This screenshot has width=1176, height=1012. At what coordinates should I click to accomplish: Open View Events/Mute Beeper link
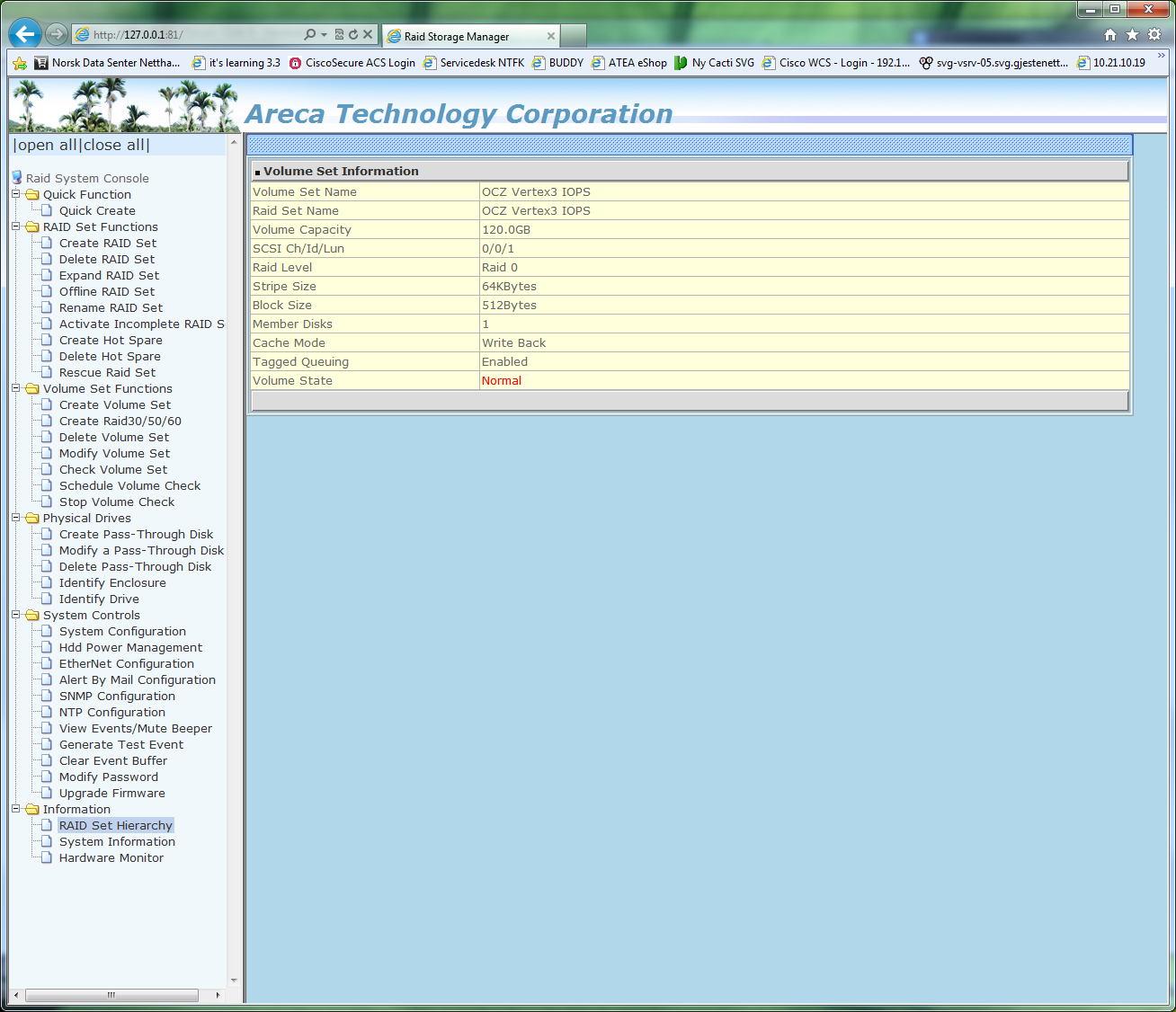point(136,728)
